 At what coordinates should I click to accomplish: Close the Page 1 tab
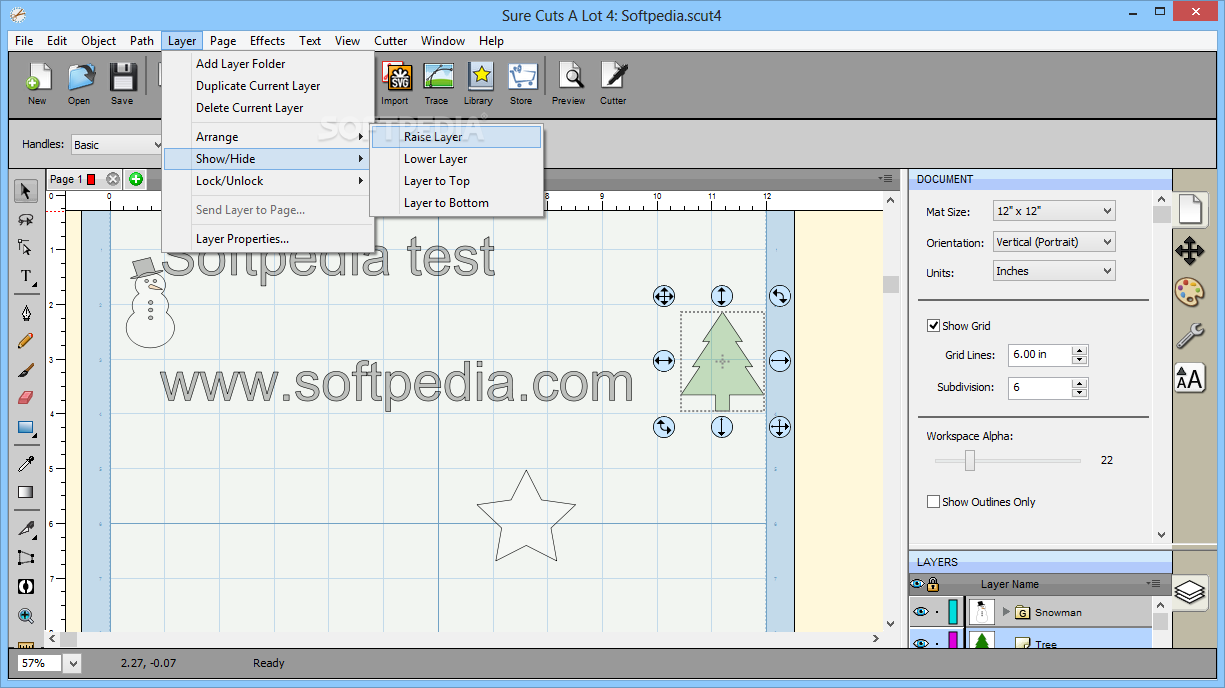(113, 179)
